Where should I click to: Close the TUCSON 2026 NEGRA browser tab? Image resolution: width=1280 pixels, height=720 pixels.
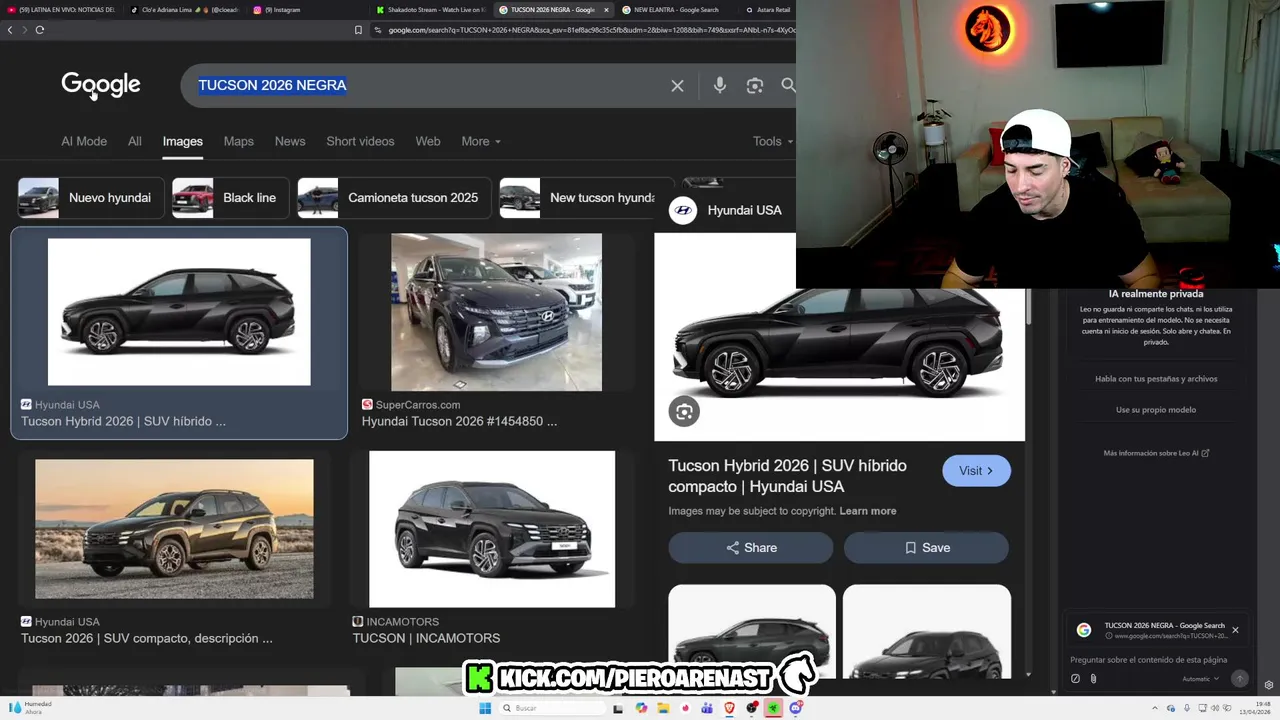(x=606, y=10)
